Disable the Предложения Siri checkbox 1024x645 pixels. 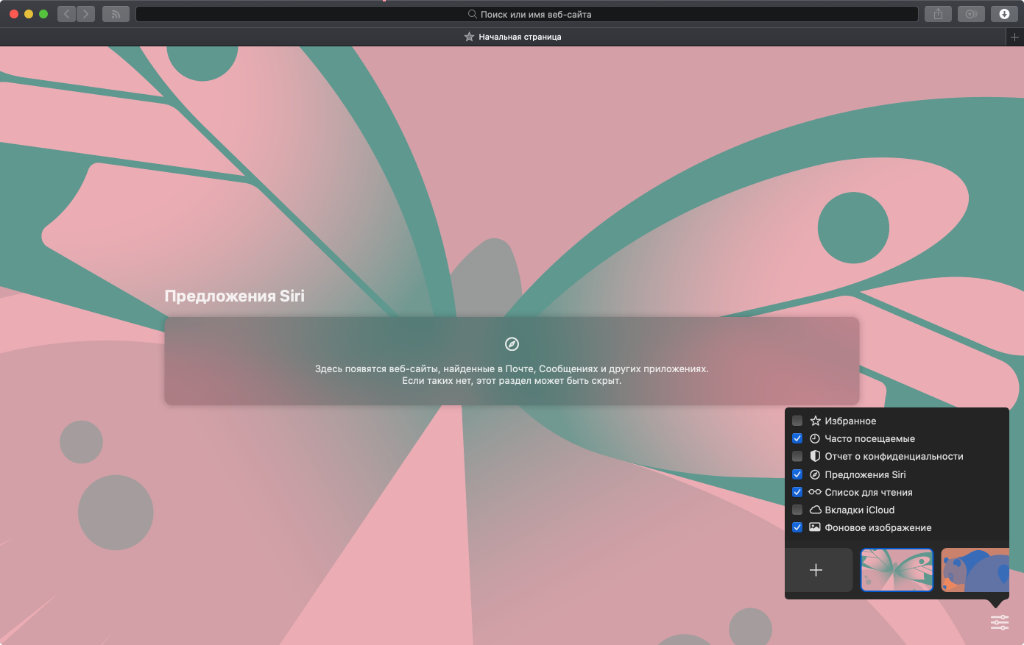coord(797,474)
